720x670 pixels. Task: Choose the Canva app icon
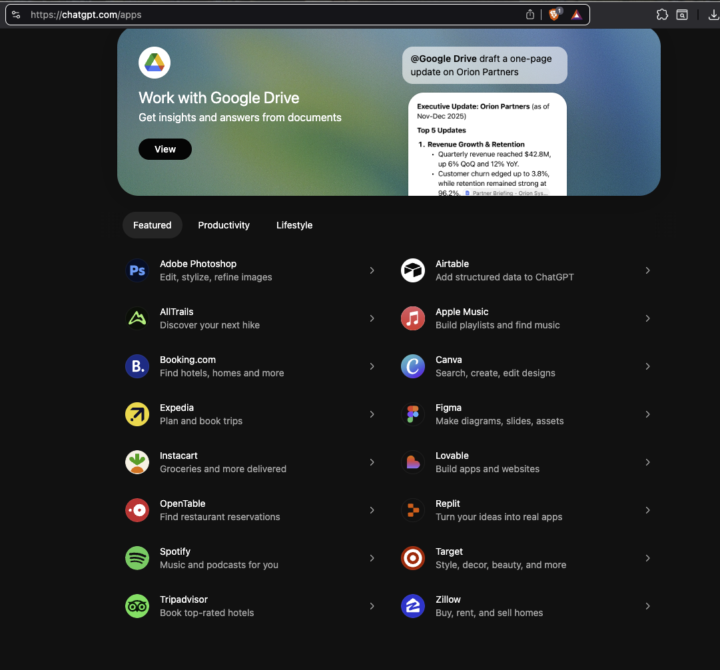[x=413, y=366]
